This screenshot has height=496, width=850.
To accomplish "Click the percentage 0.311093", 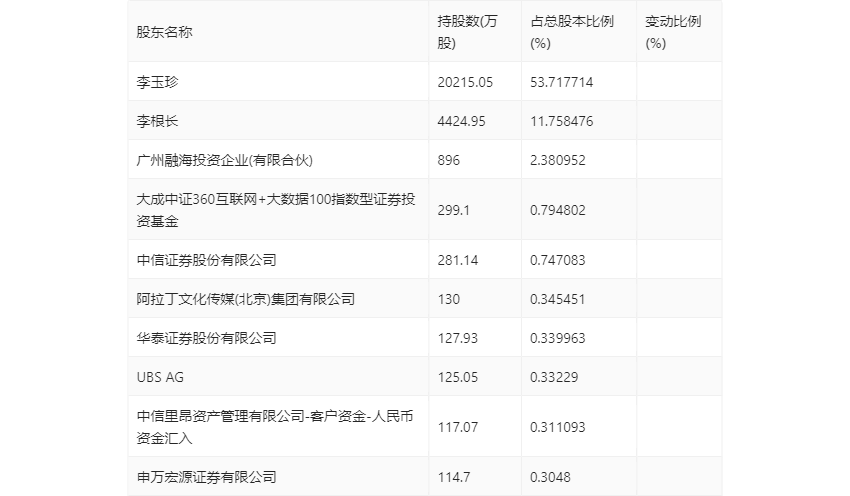I will 558,427.
